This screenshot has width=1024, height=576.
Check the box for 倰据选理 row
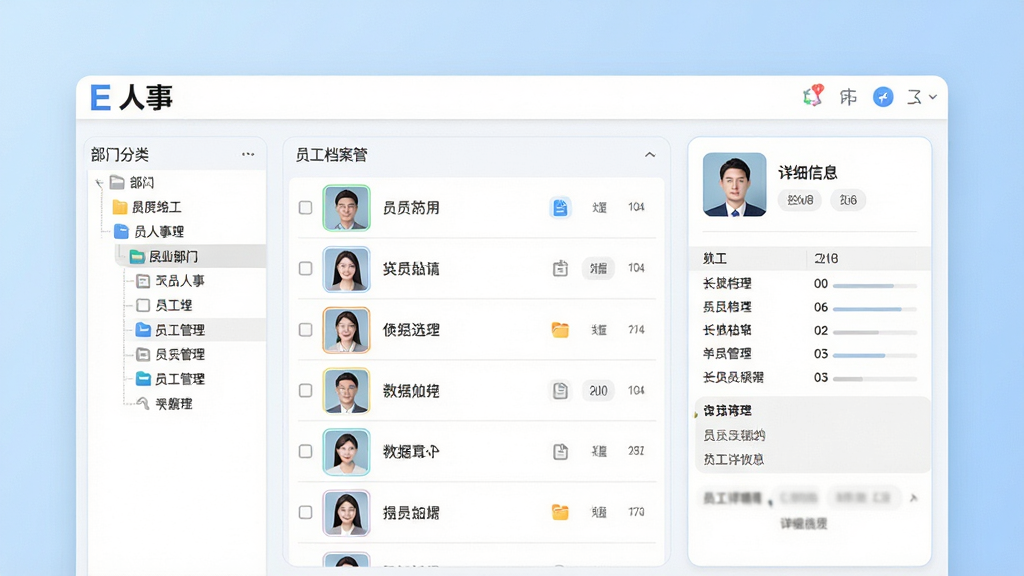(x=305, y=330)
